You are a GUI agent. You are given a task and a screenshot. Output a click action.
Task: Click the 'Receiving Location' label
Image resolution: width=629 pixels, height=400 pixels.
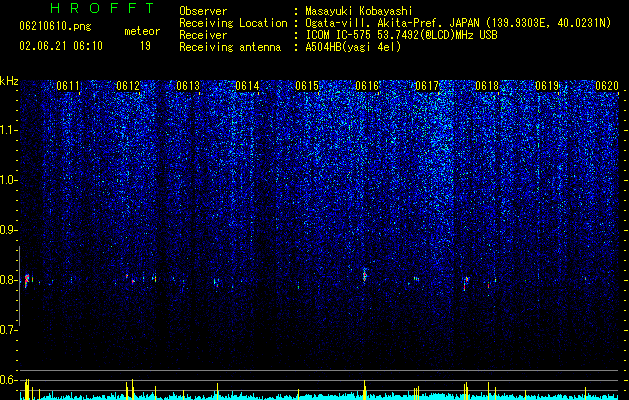point(233,23)
